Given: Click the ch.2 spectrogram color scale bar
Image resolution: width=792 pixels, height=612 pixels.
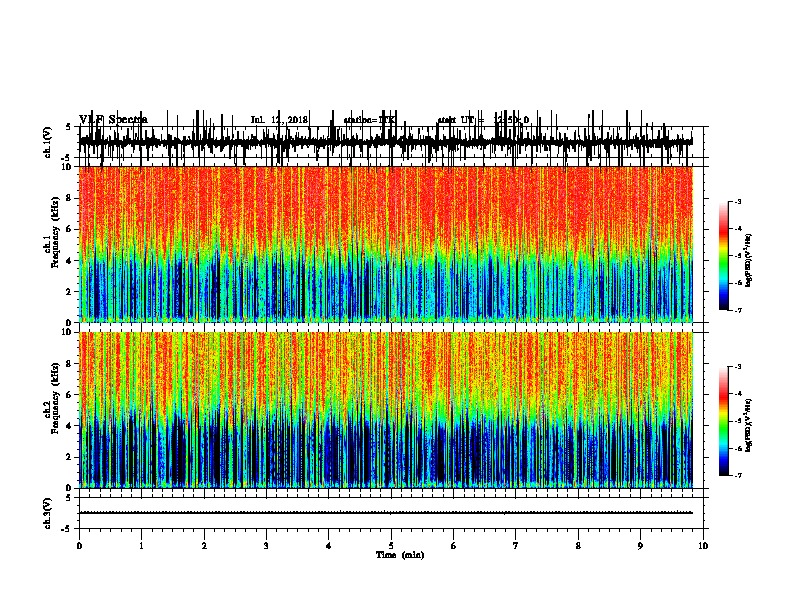Looking at the screenshot, I should click(x=723, y=421).
